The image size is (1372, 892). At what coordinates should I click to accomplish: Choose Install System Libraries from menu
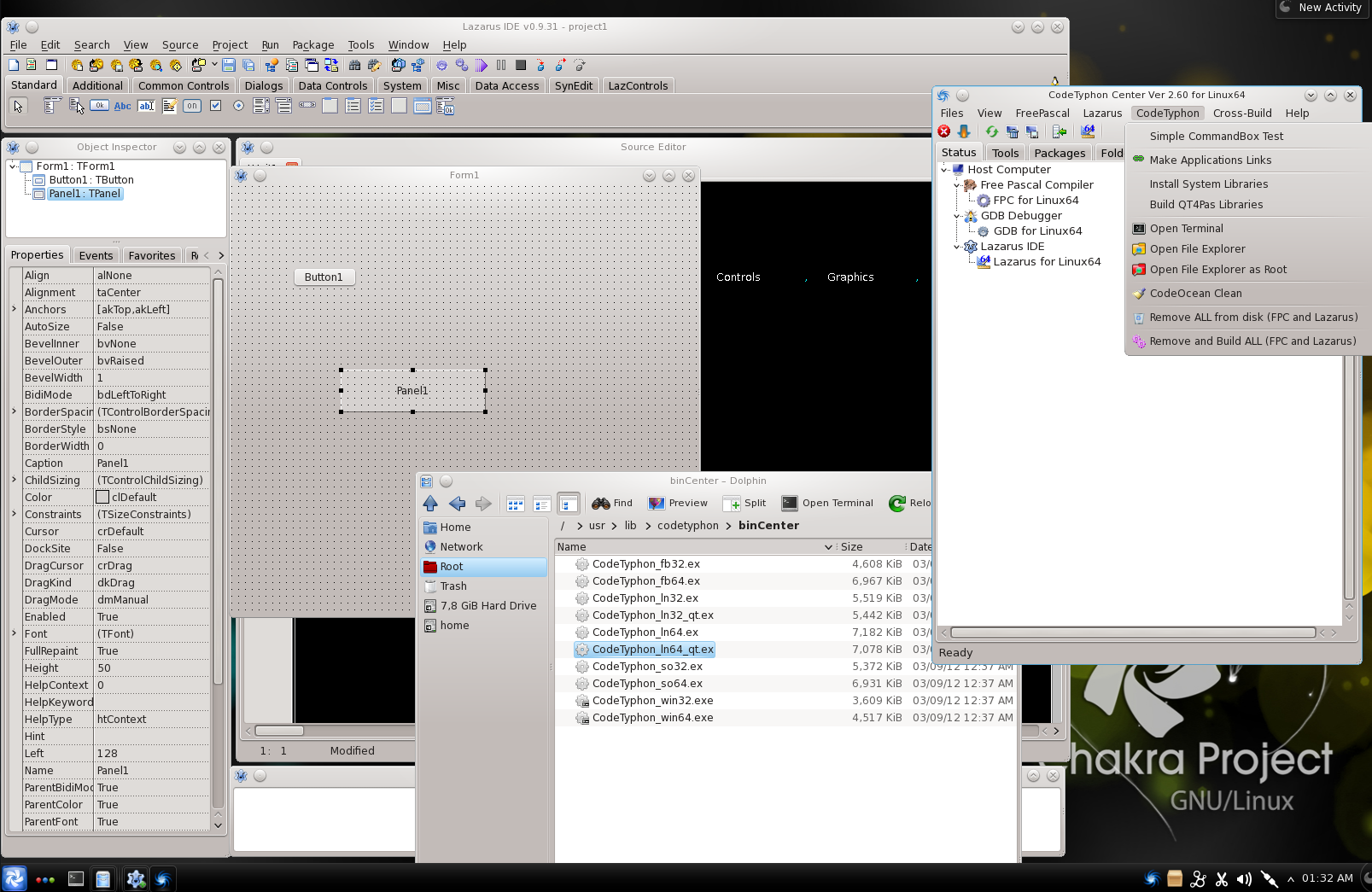pos(1208,184)
